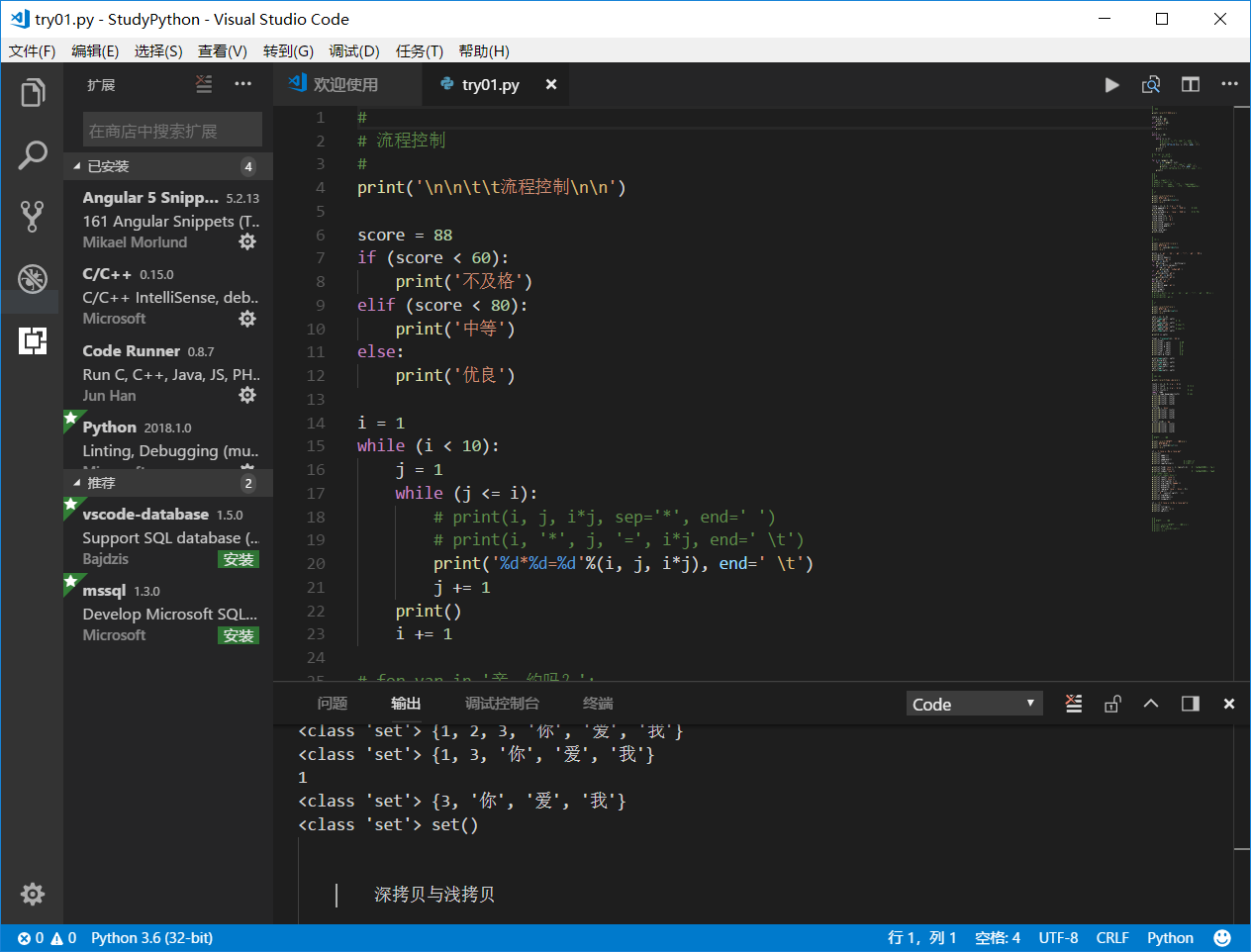Toggle the panel position to the side
1251x952 pixels.
tap(1191, 704)
